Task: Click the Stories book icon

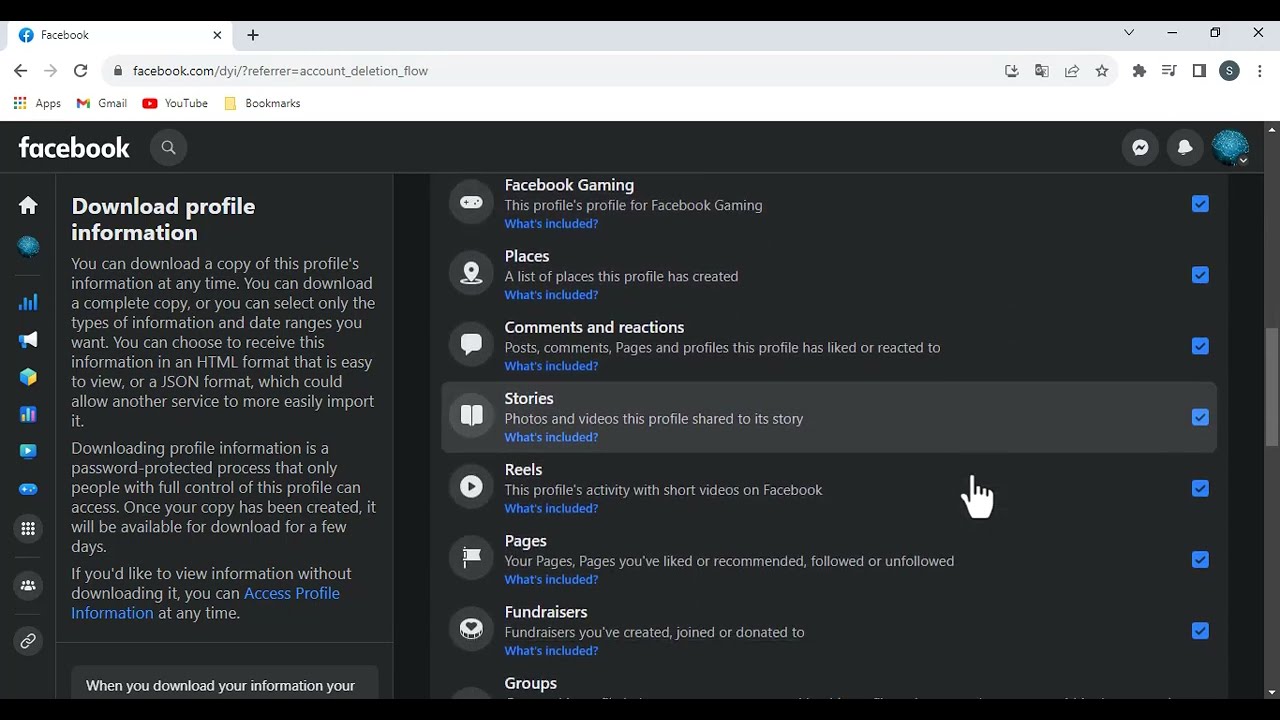Action: coord(471,415)
